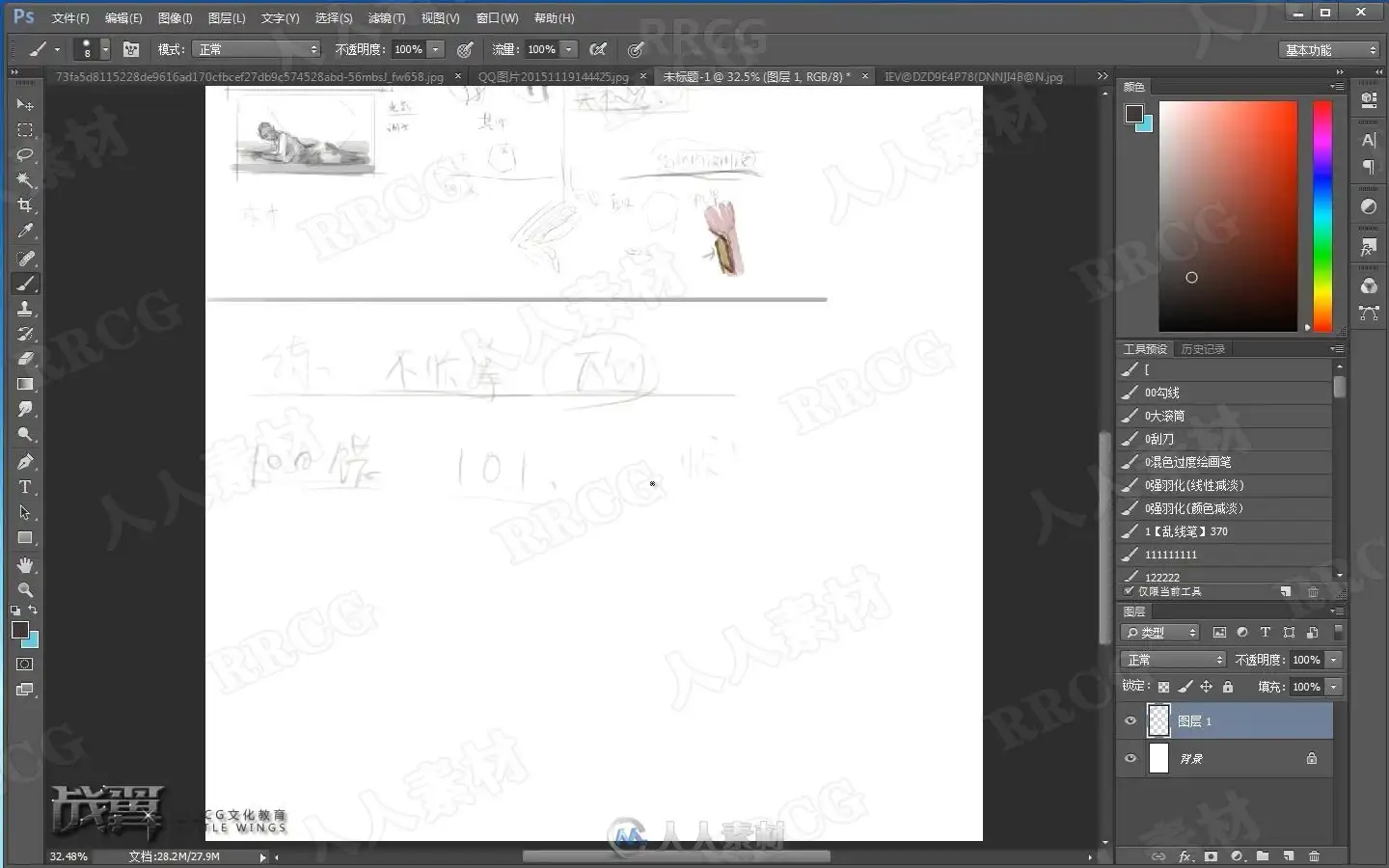Screen dimensions: 1389x868
Task: Toggle Quick Mask mode
Action: 25,665
